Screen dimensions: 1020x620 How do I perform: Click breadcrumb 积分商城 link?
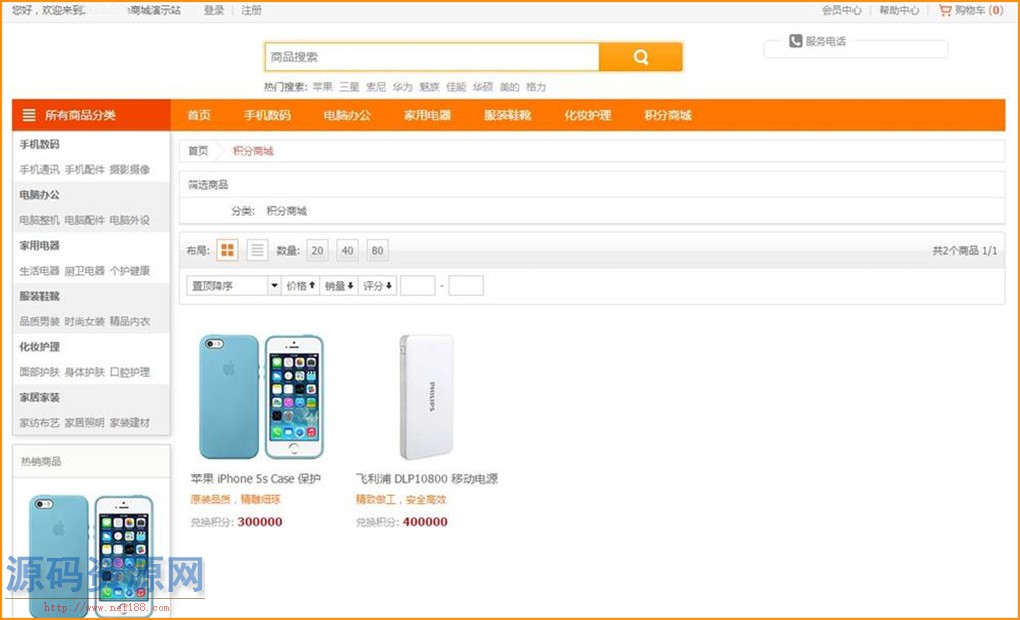click(x=253, y=151)
